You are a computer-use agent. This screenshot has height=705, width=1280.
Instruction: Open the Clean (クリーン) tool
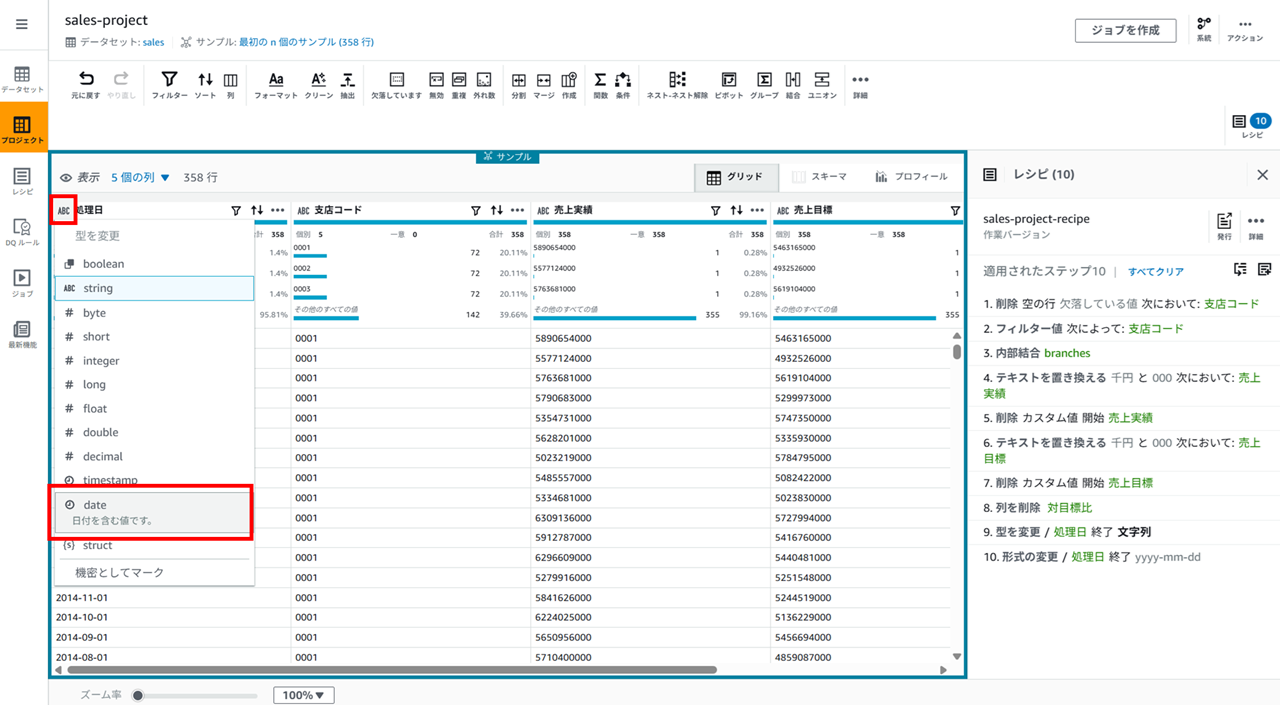(x=318, y=84)
